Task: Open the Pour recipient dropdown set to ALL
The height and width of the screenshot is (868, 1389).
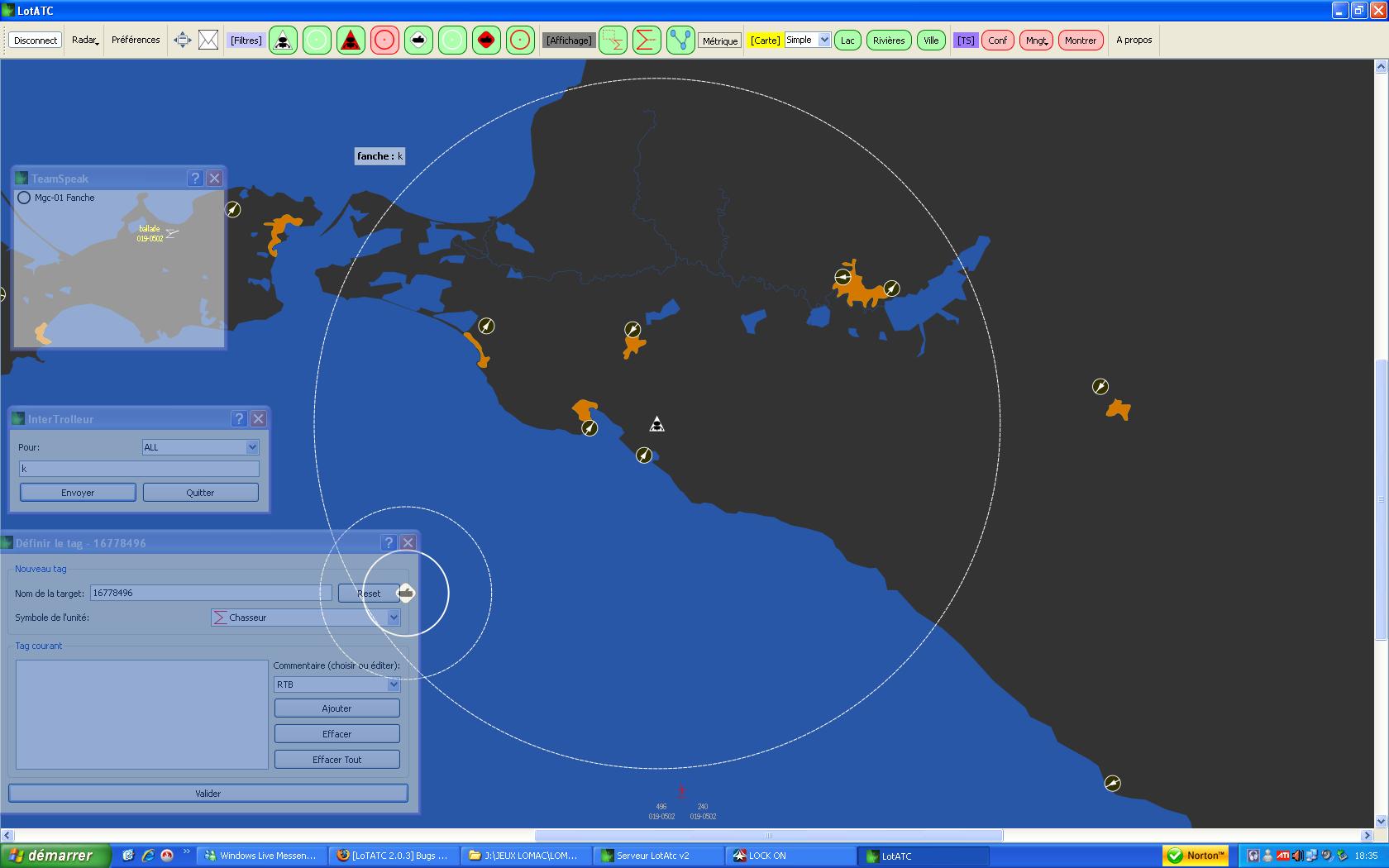Action: pyautogui.click(x=252, y=447)
